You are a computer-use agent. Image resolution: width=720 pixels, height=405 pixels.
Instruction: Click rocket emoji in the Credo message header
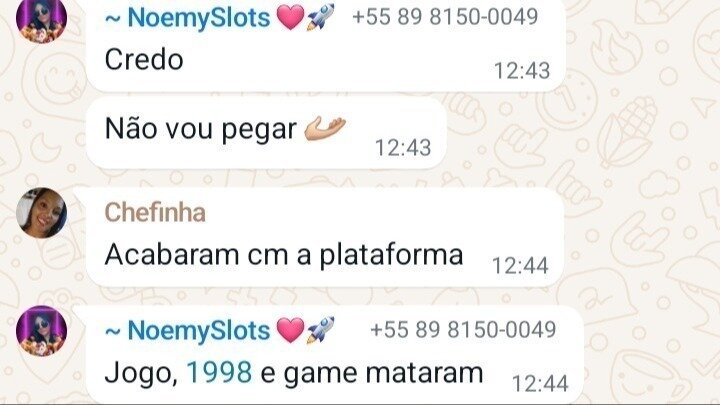point(321,17)
